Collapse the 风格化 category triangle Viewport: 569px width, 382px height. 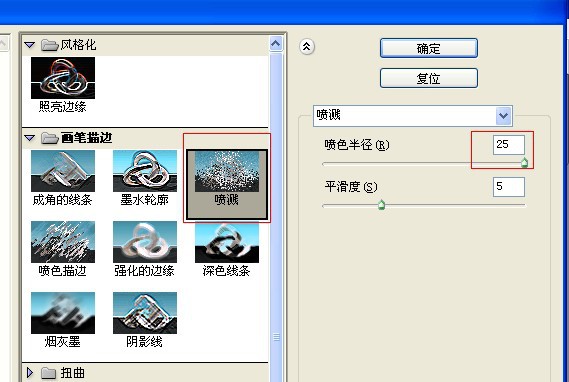(30, 45)
